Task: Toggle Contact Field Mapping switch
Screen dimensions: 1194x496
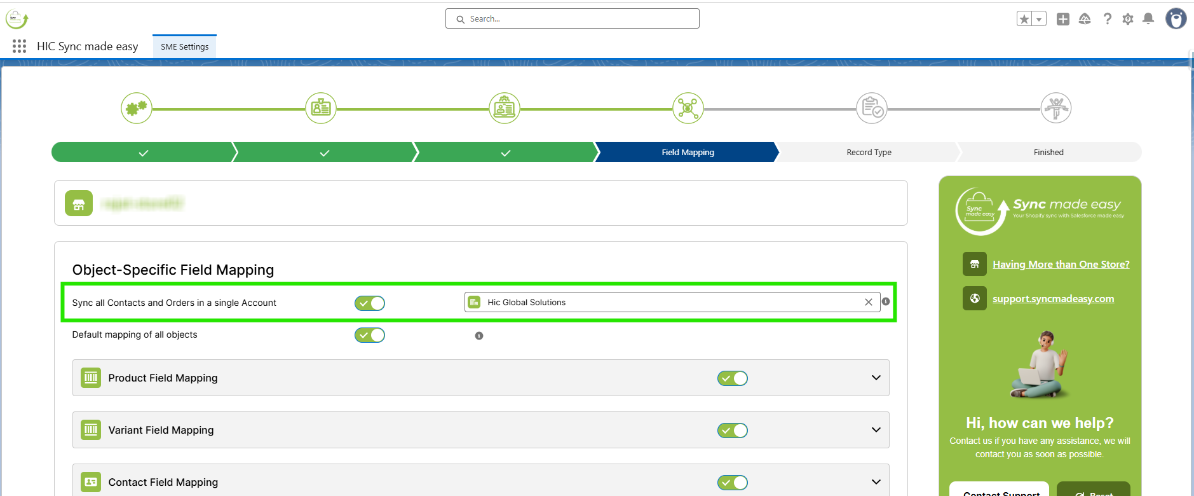Action: 733,482
